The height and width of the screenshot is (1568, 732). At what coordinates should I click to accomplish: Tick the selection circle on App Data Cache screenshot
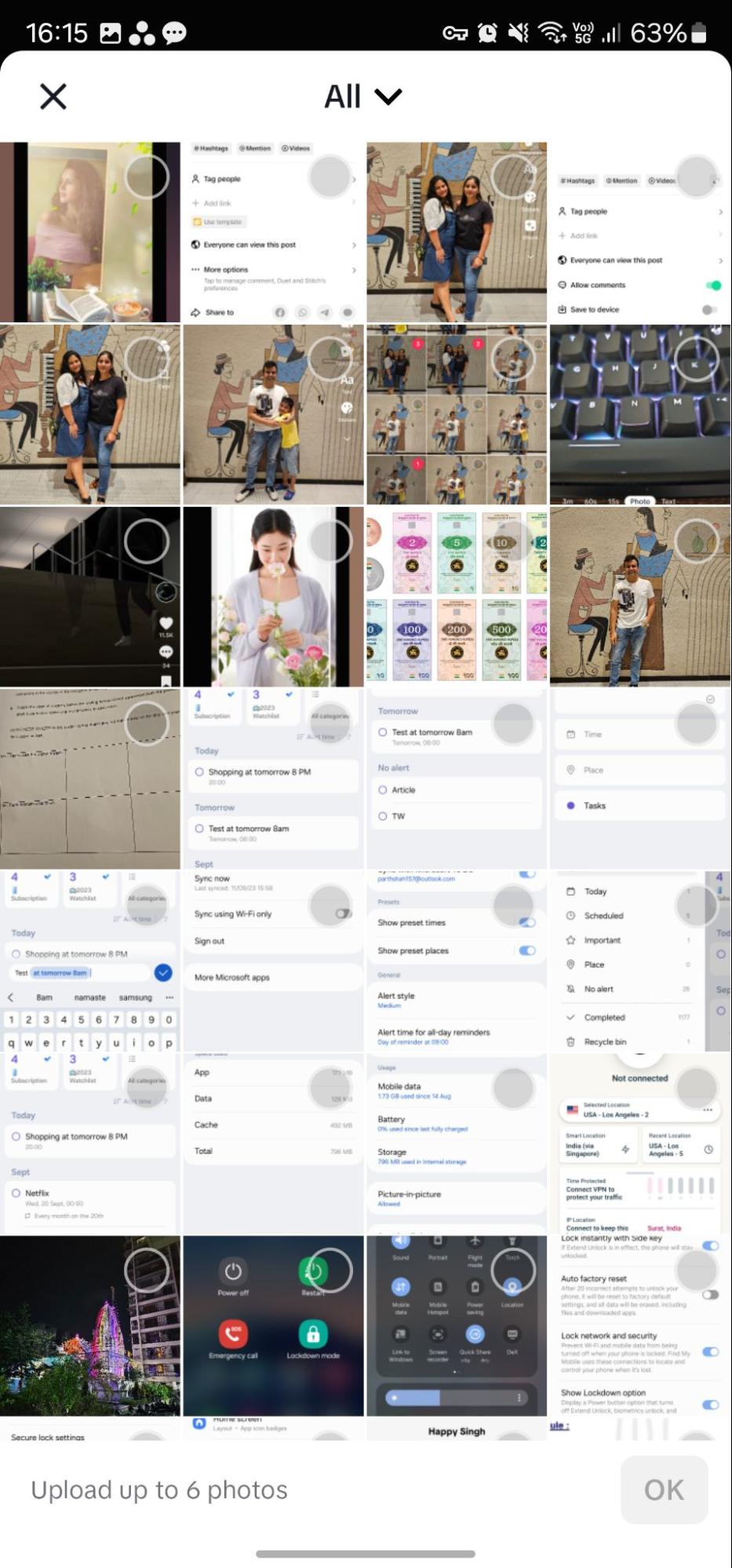330,1088
